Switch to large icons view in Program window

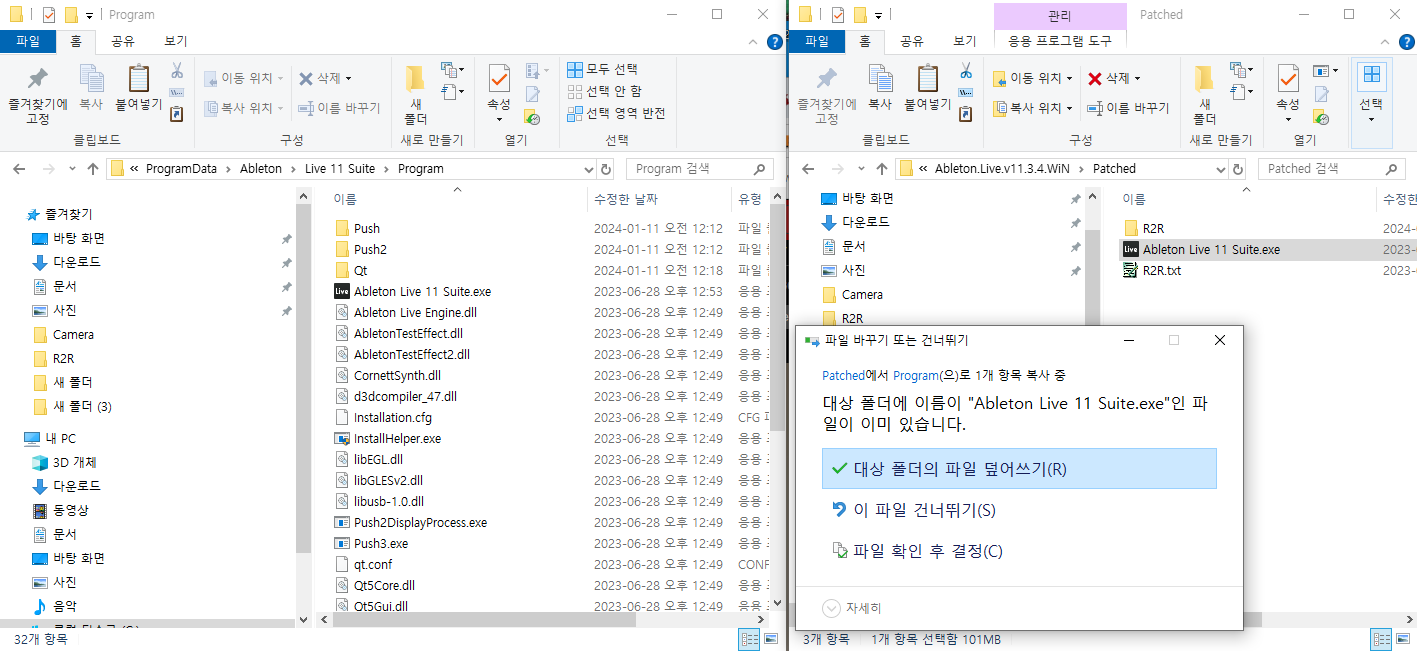tap(769, 640)
